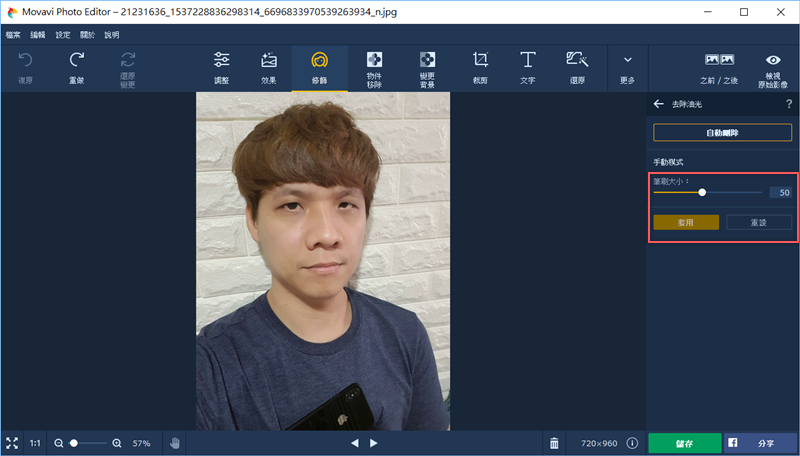The image size is (800, 456).
Task: Click the Movavi app logo in title bar
Action: point(12,12)
